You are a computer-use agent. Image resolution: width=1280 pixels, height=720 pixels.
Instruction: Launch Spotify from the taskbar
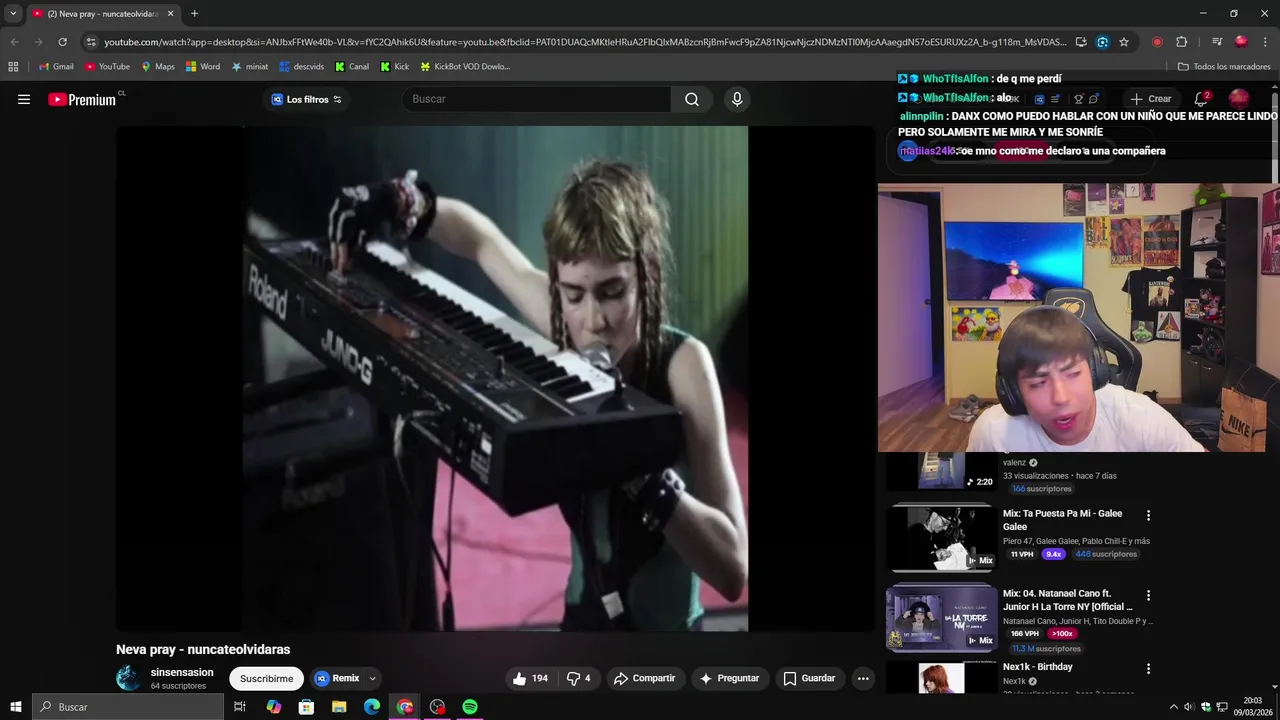(x=470, y=707)
